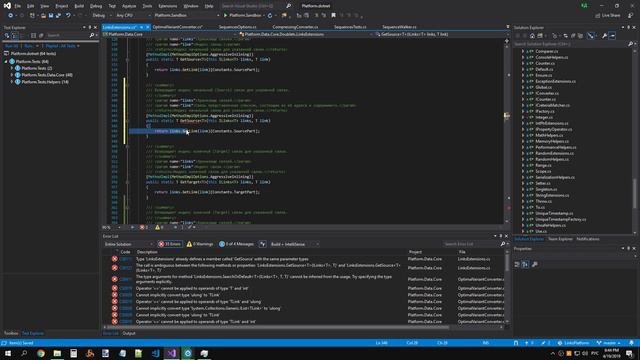Click the Properties panel wrench icon
This screenshot has height=360, width=640.
tap(535, 264)
